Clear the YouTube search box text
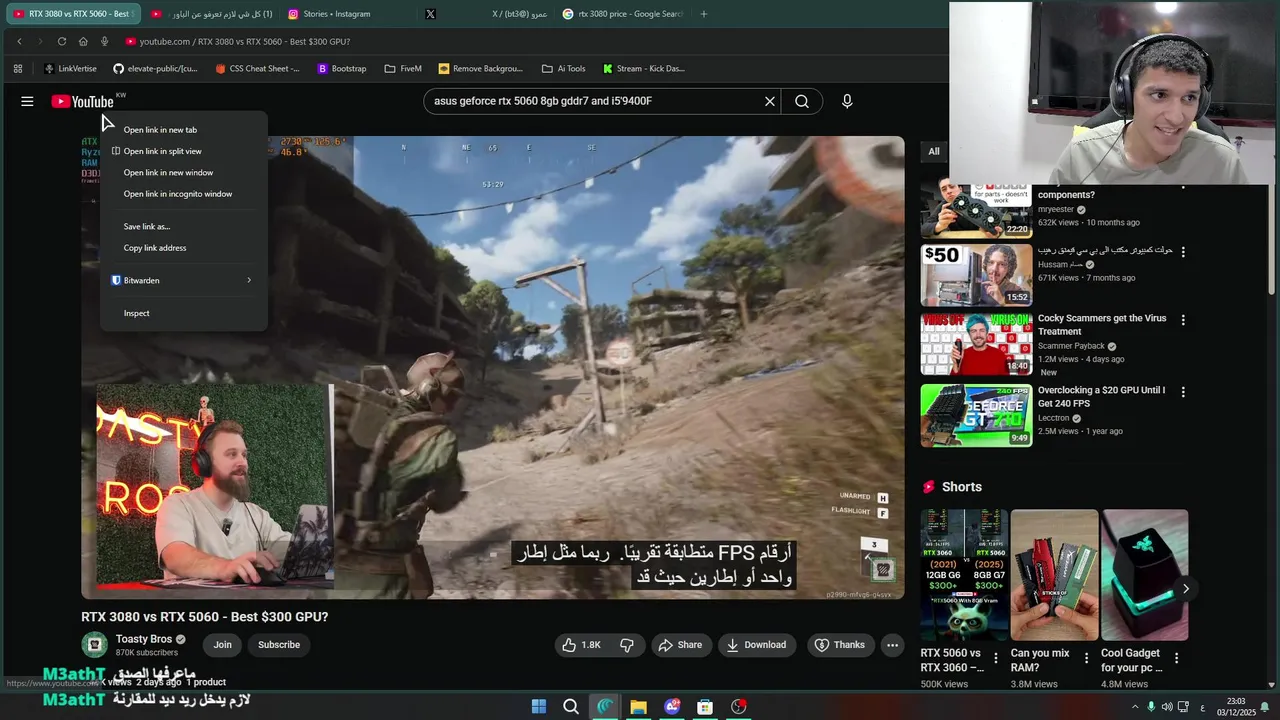 tap(770, 101)
